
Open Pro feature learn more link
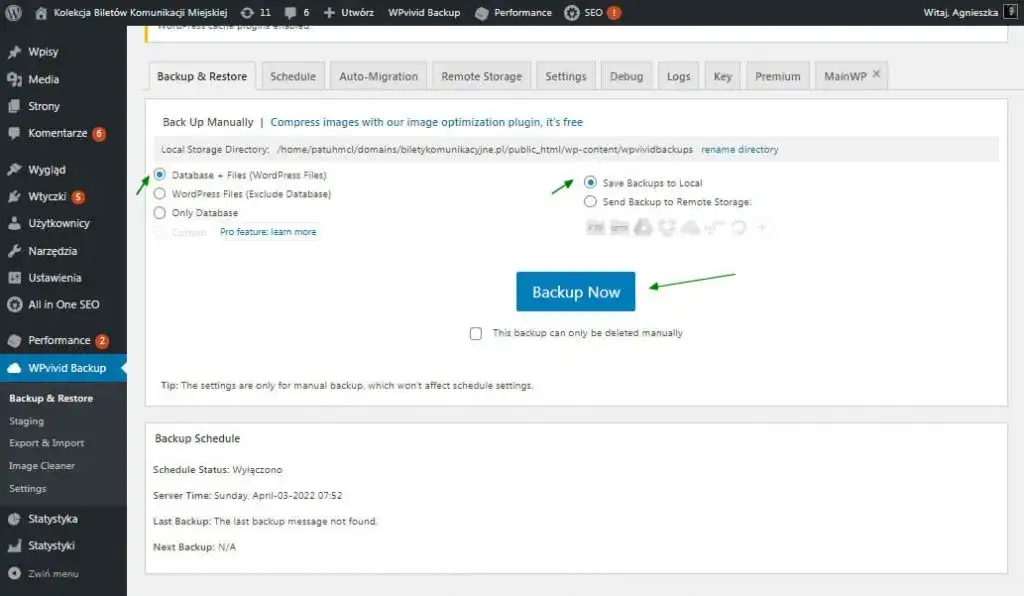[x=268, y=232]
